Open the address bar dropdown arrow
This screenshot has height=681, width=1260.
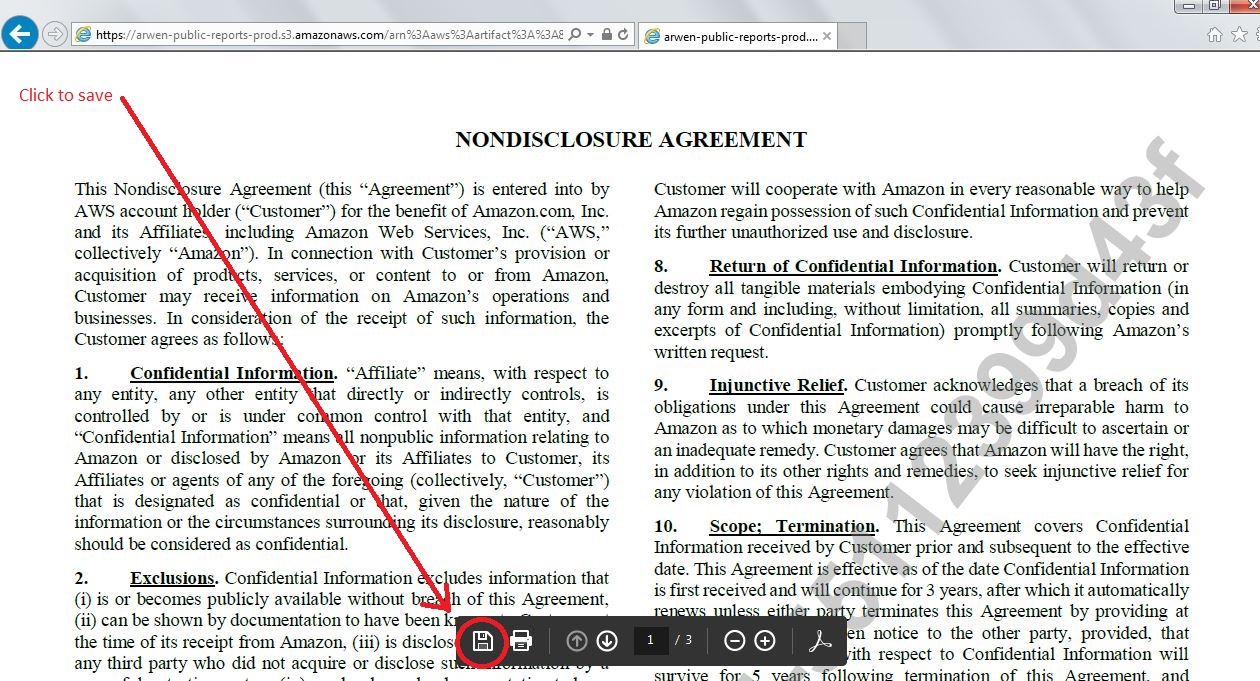pos(591,35)
